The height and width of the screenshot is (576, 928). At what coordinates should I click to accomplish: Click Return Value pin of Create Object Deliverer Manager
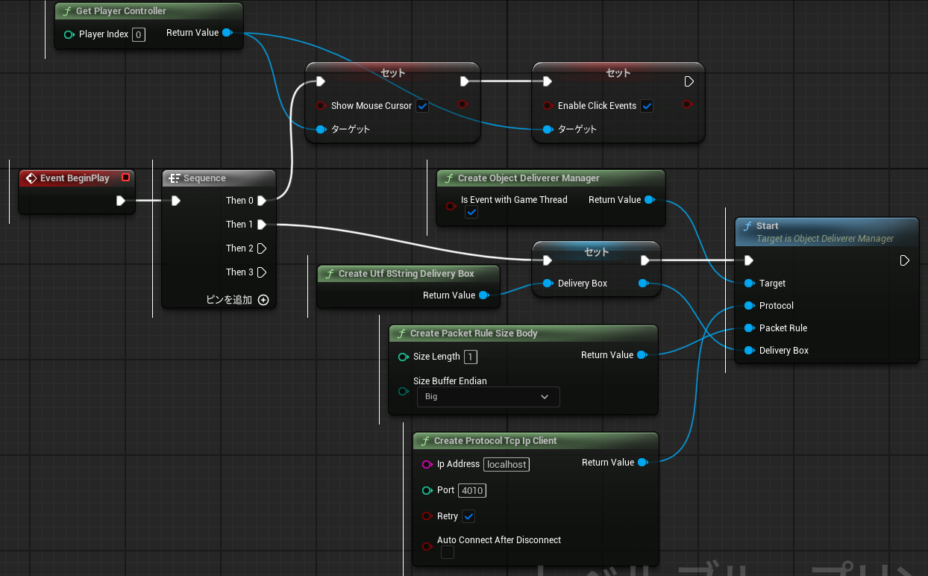tap(649, 199)
